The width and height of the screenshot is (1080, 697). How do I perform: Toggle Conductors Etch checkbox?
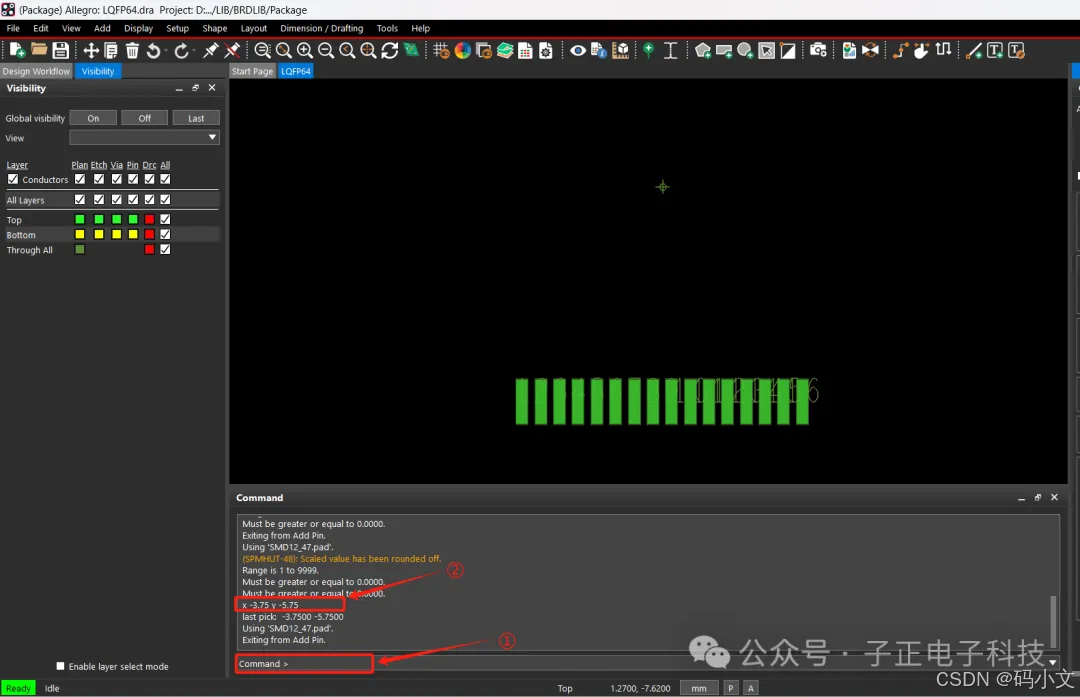[x=99, y=179]
